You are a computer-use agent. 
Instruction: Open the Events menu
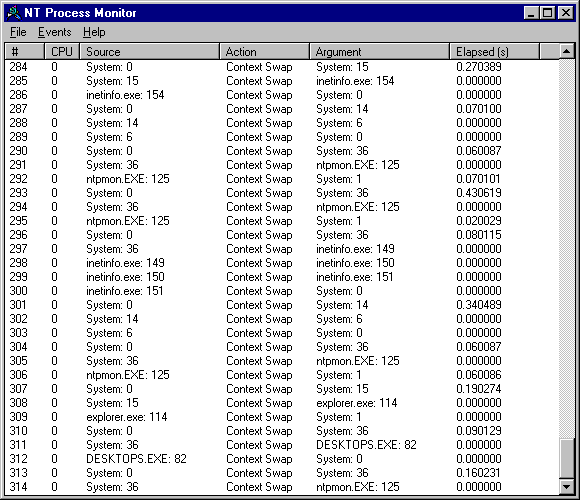coord(55,32)
